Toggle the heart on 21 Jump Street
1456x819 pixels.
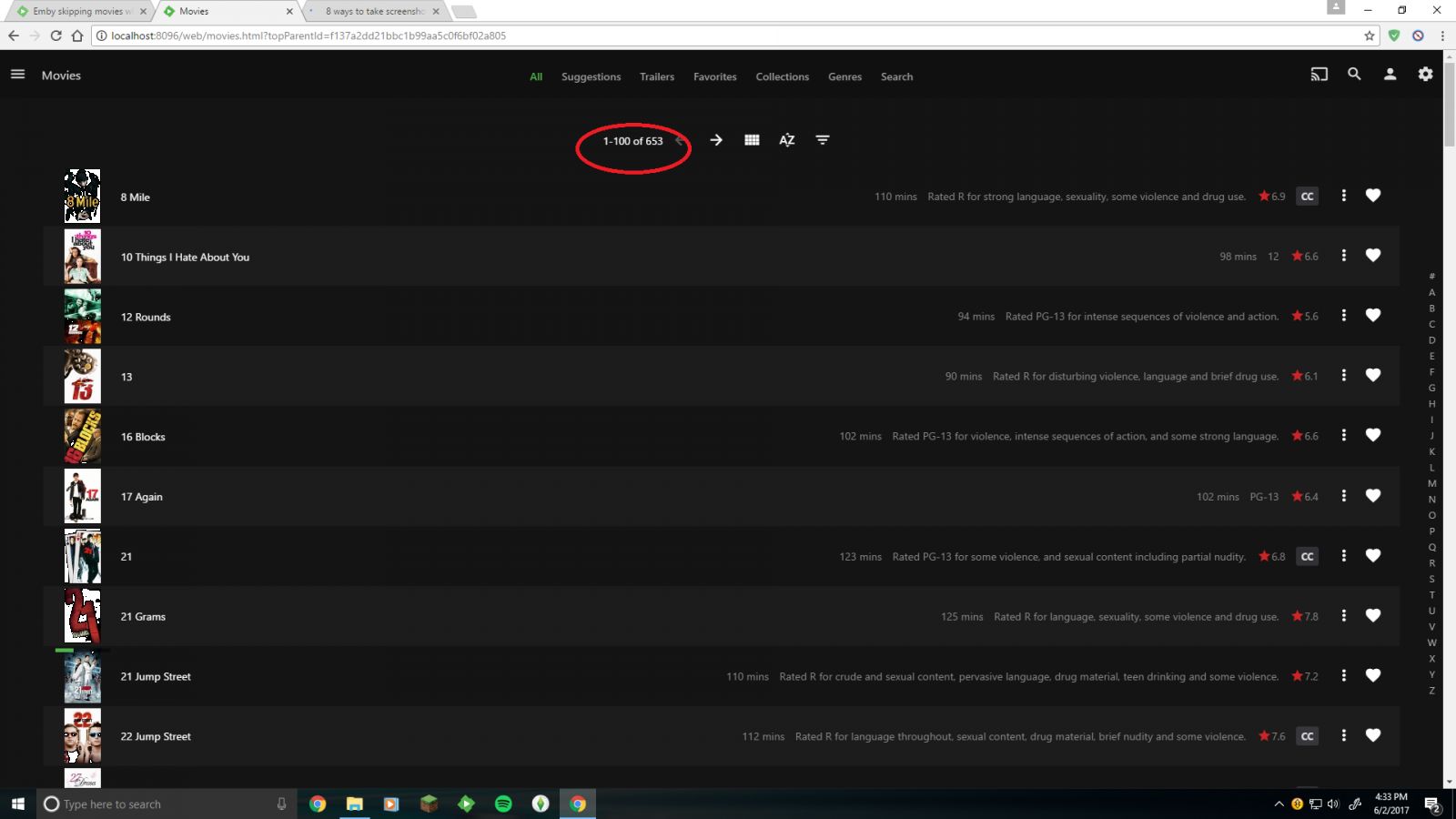click(1373, 675)
